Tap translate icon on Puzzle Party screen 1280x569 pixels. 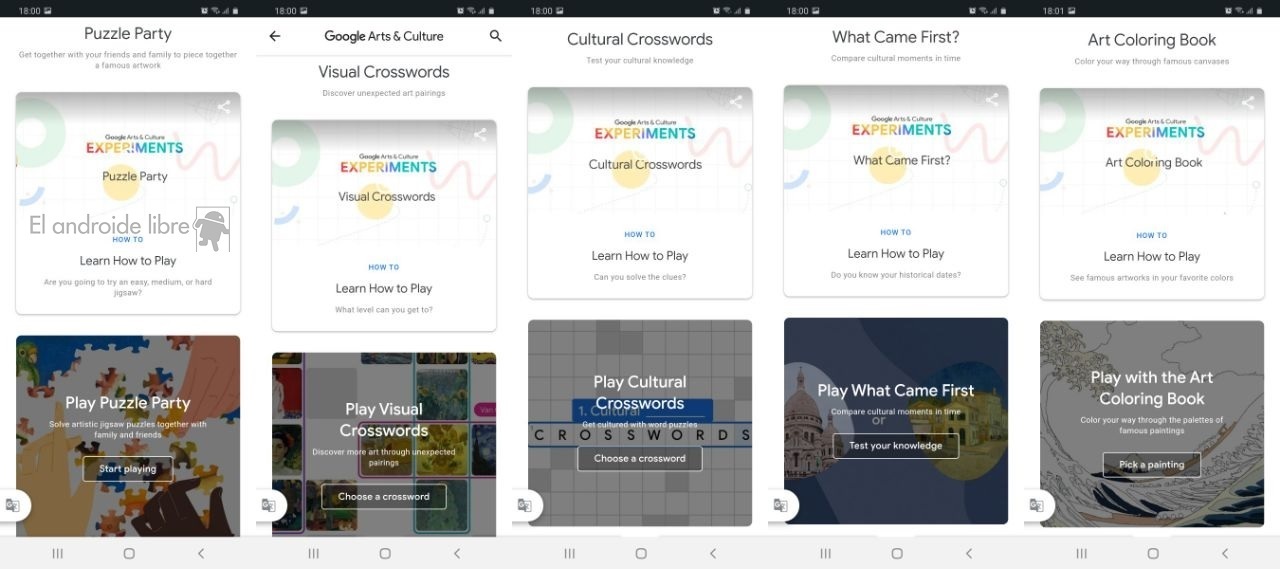[x=13, y=505]
